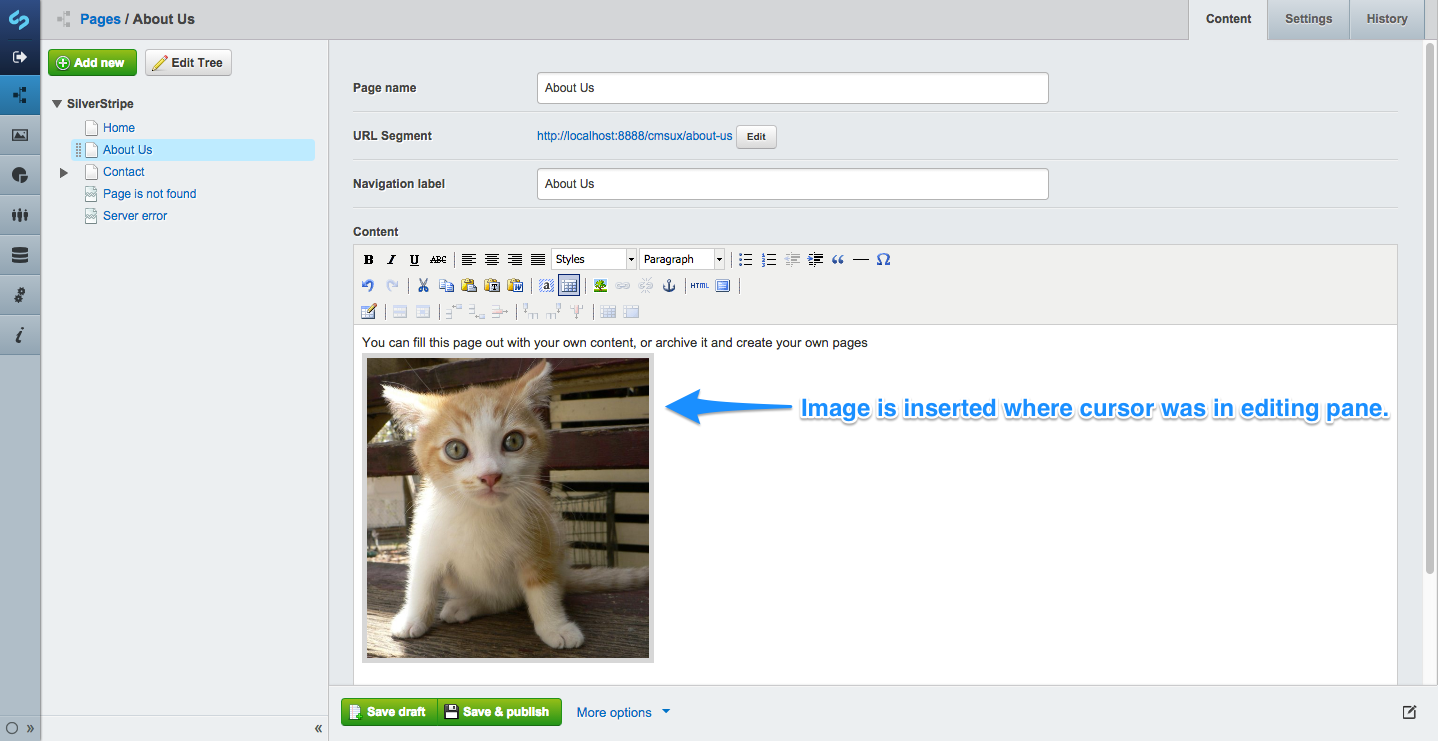Open the Files section in the sidebar
This screenshot has height=741, width=1438.
(20, 135)
